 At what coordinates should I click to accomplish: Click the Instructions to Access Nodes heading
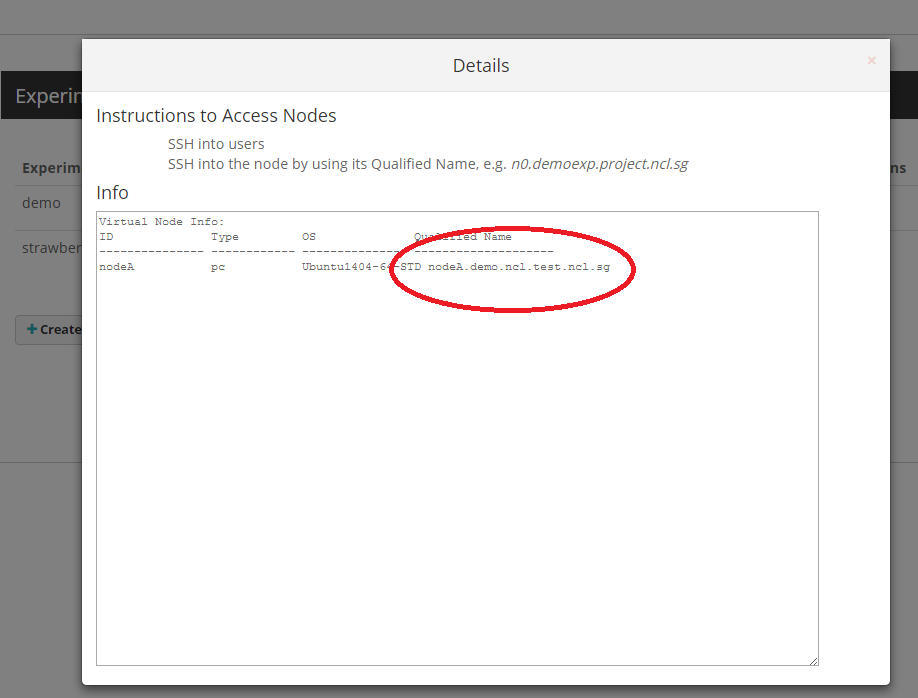tap(216, 115)
